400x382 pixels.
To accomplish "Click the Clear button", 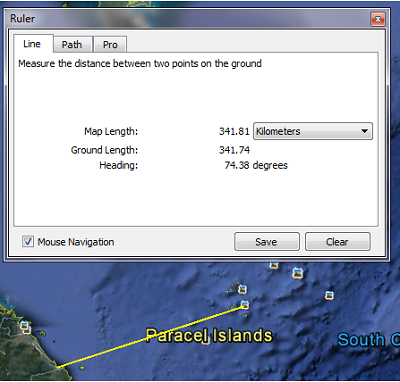I will [x=337, y=242].
